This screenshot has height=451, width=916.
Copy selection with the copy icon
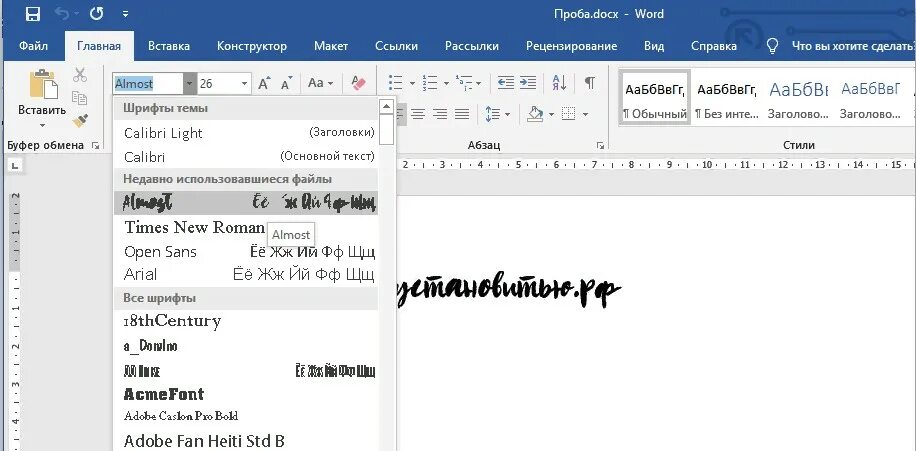tap(79, 98)
